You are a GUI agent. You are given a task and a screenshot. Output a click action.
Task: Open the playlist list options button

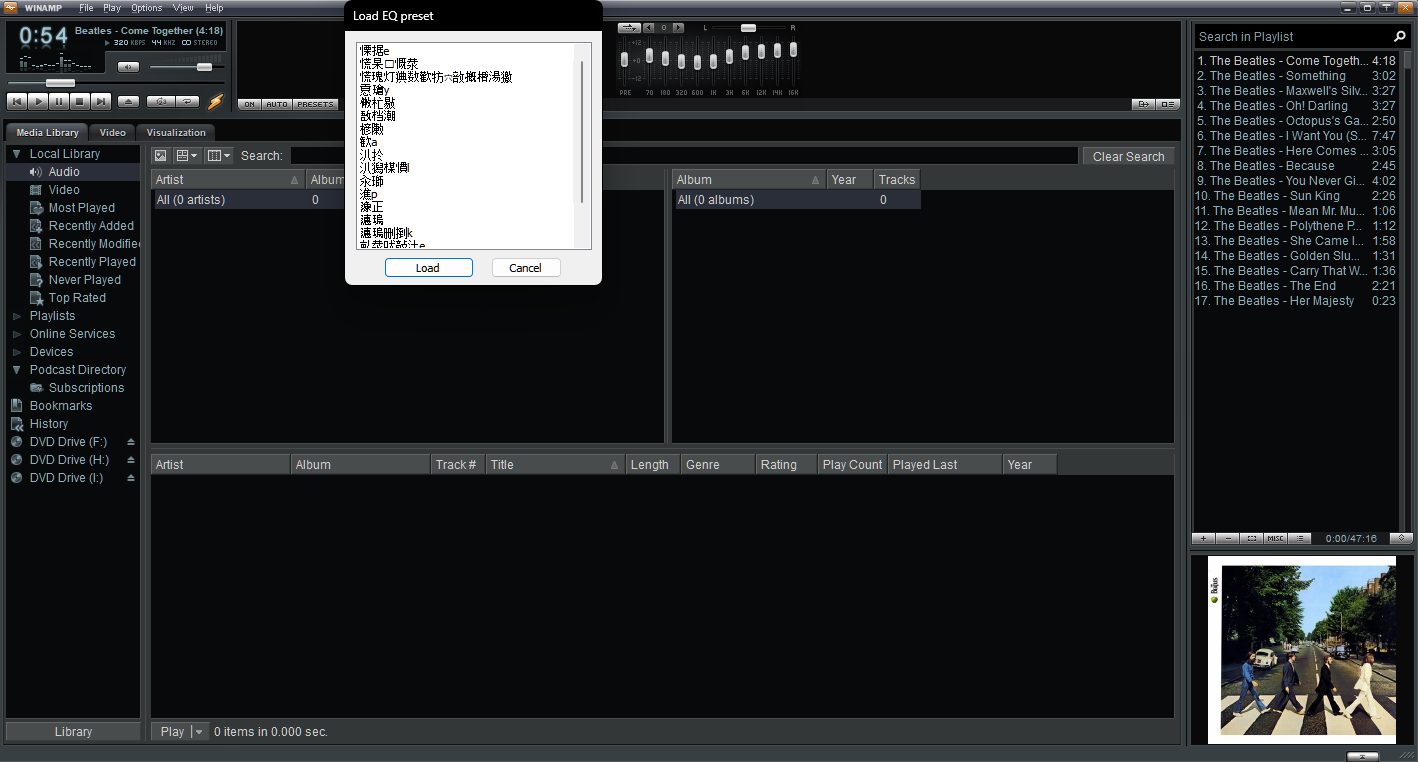1299,538
